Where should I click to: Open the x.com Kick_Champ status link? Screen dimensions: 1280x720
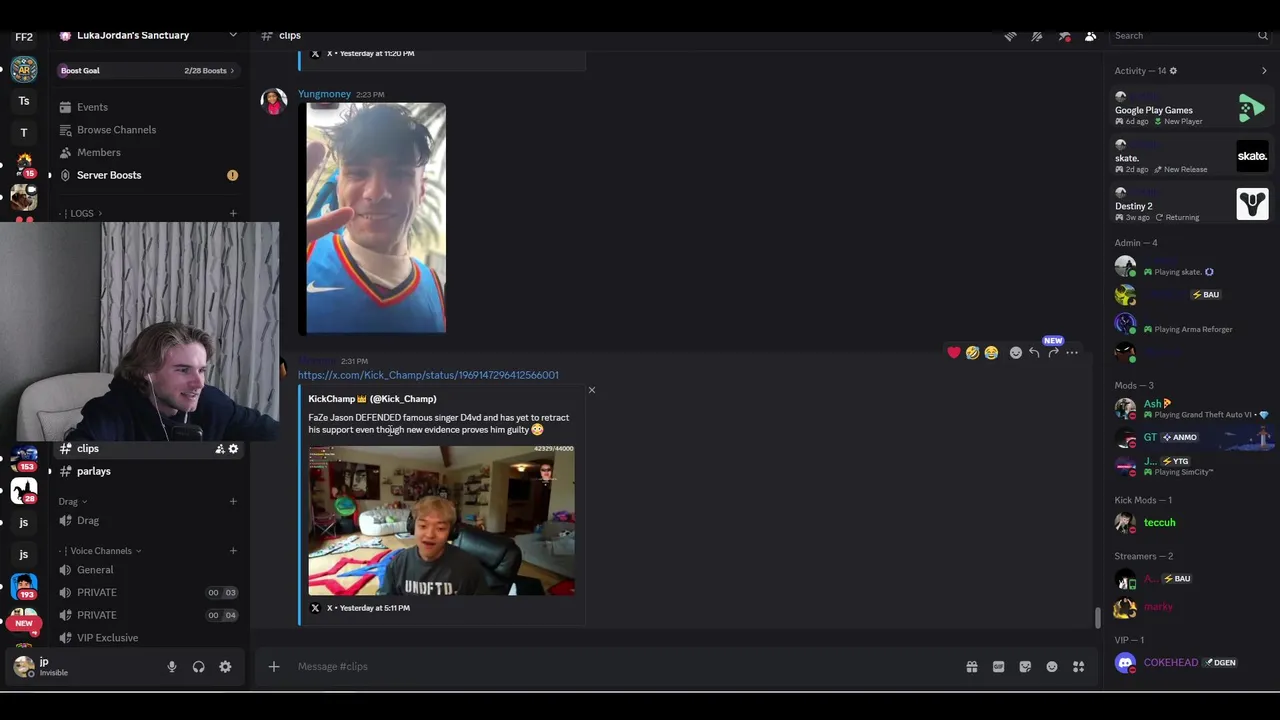(x=428, y=375)
